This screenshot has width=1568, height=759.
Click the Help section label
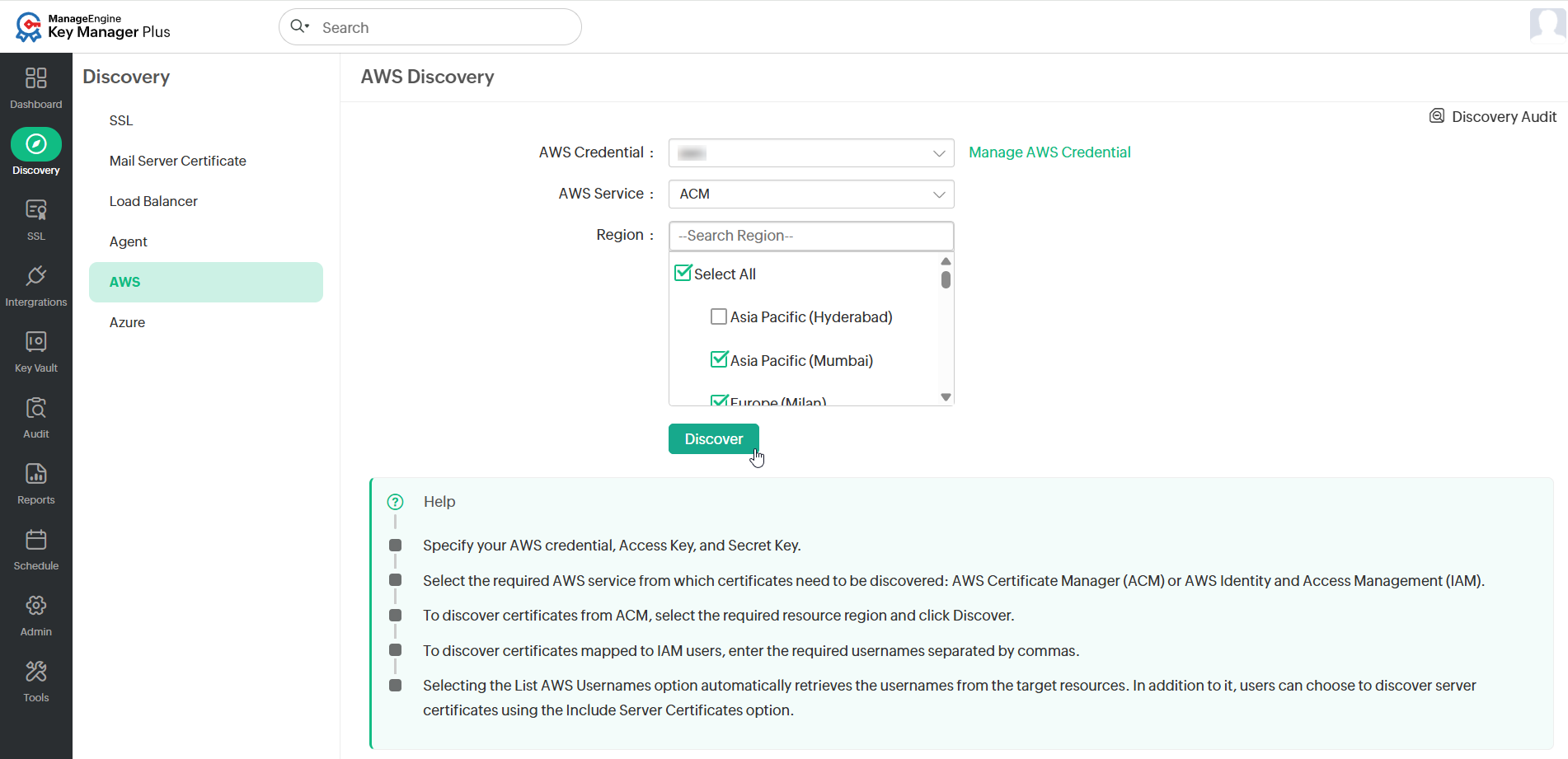[439, 501]
